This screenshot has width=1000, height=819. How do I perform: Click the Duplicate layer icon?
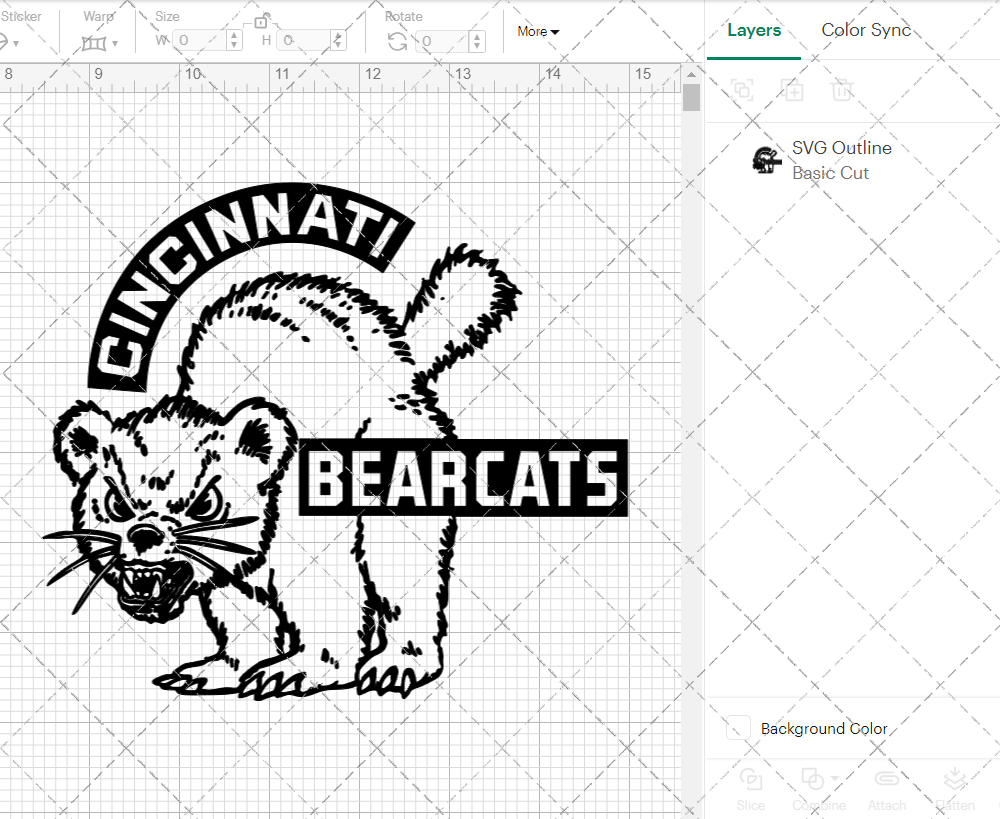pyautogui.click(x=793, y=91)
